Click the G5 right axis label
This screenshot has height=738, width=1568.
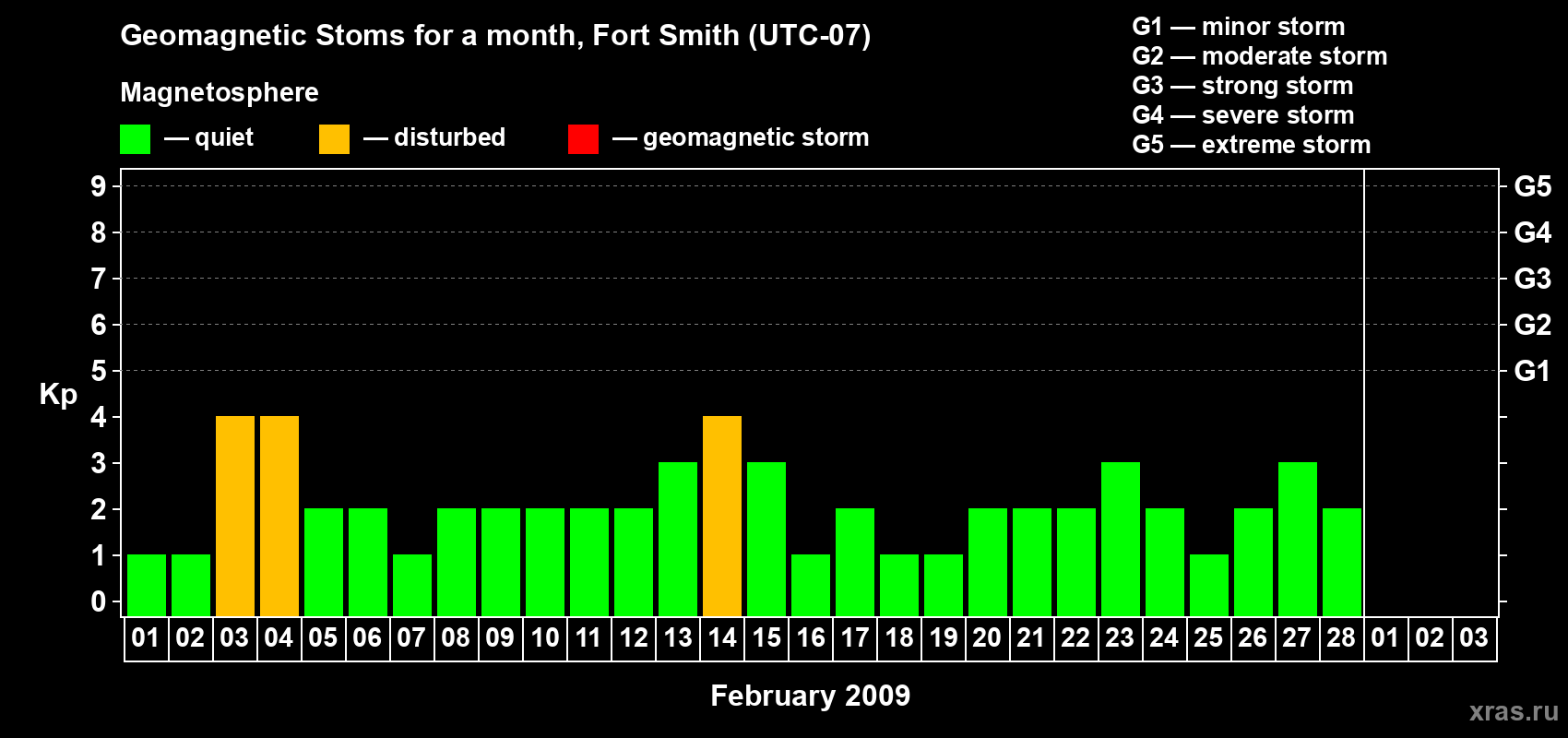click(x=1533, y=186)
